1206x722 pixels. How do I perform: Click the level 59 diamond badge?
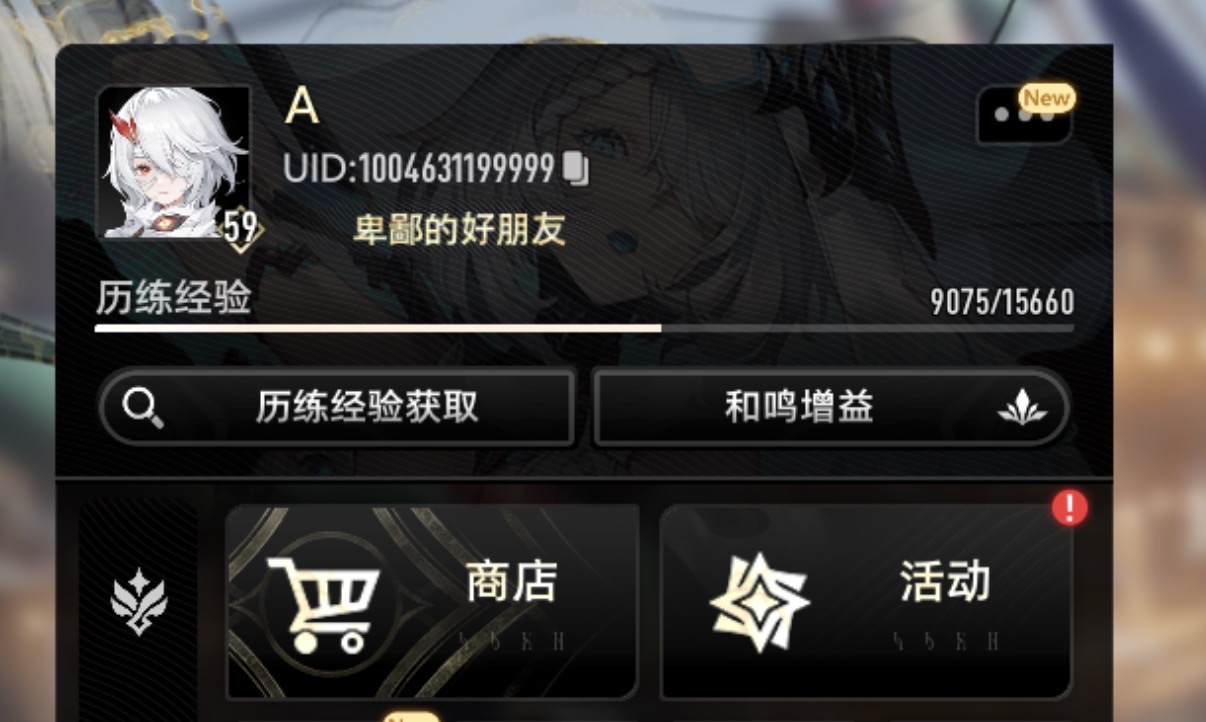tap(241, 228)
